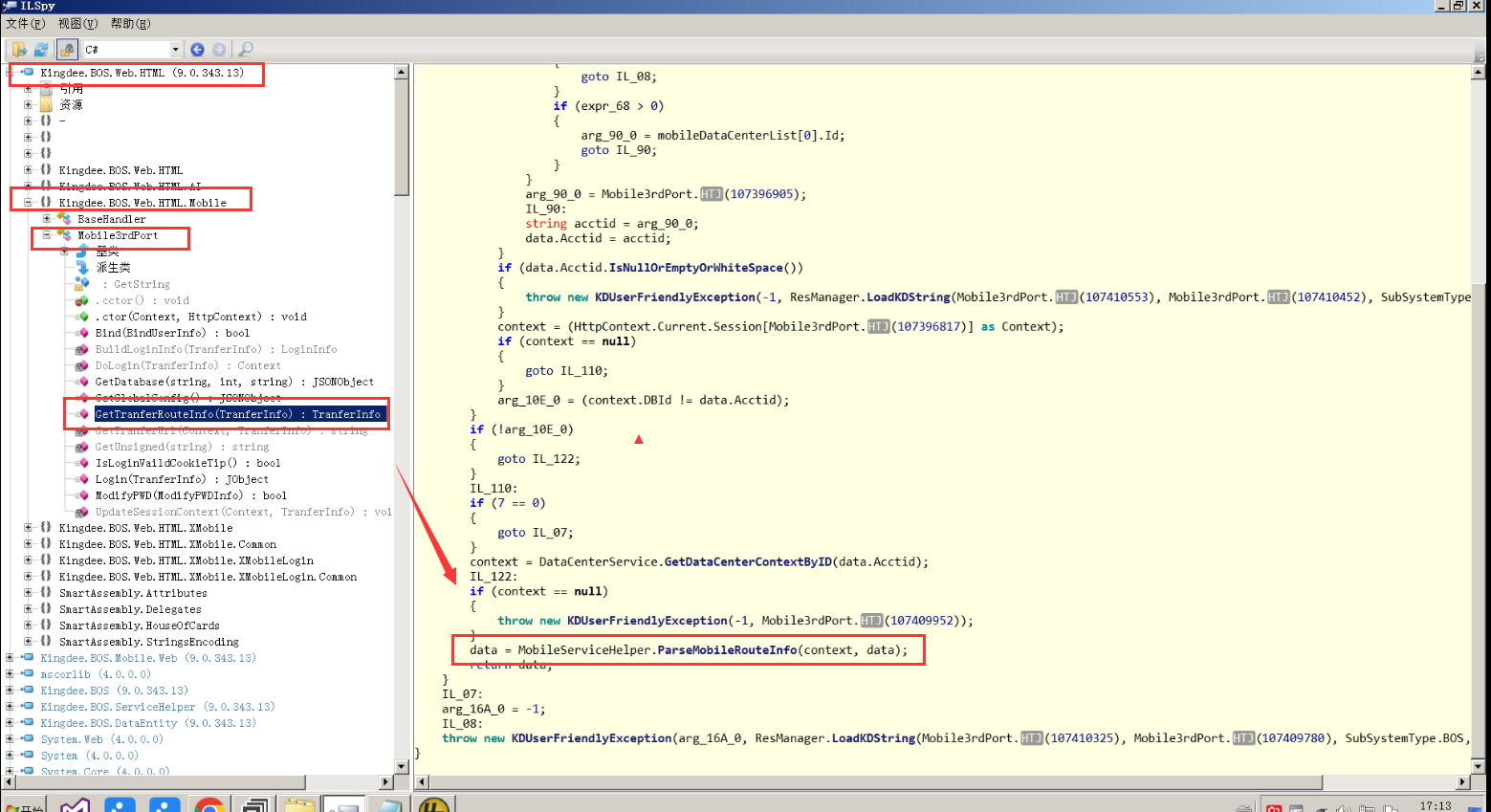Viewport: 1491px width, 812px height.
Task: Expand the BaseHandler class node
Action: 46,219
